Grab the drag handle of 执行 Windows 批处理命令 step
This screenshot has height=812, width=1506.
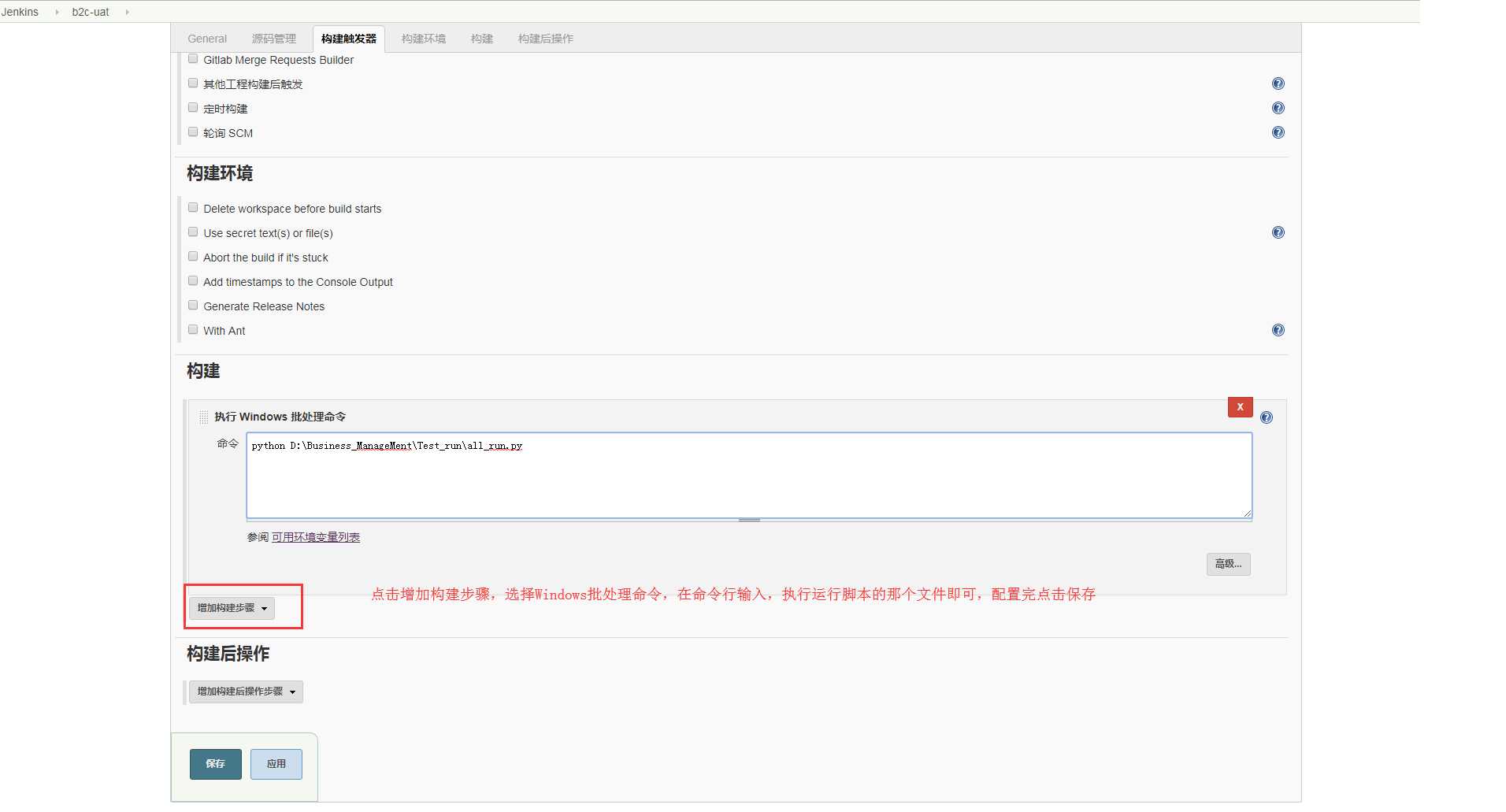point(204,417)
